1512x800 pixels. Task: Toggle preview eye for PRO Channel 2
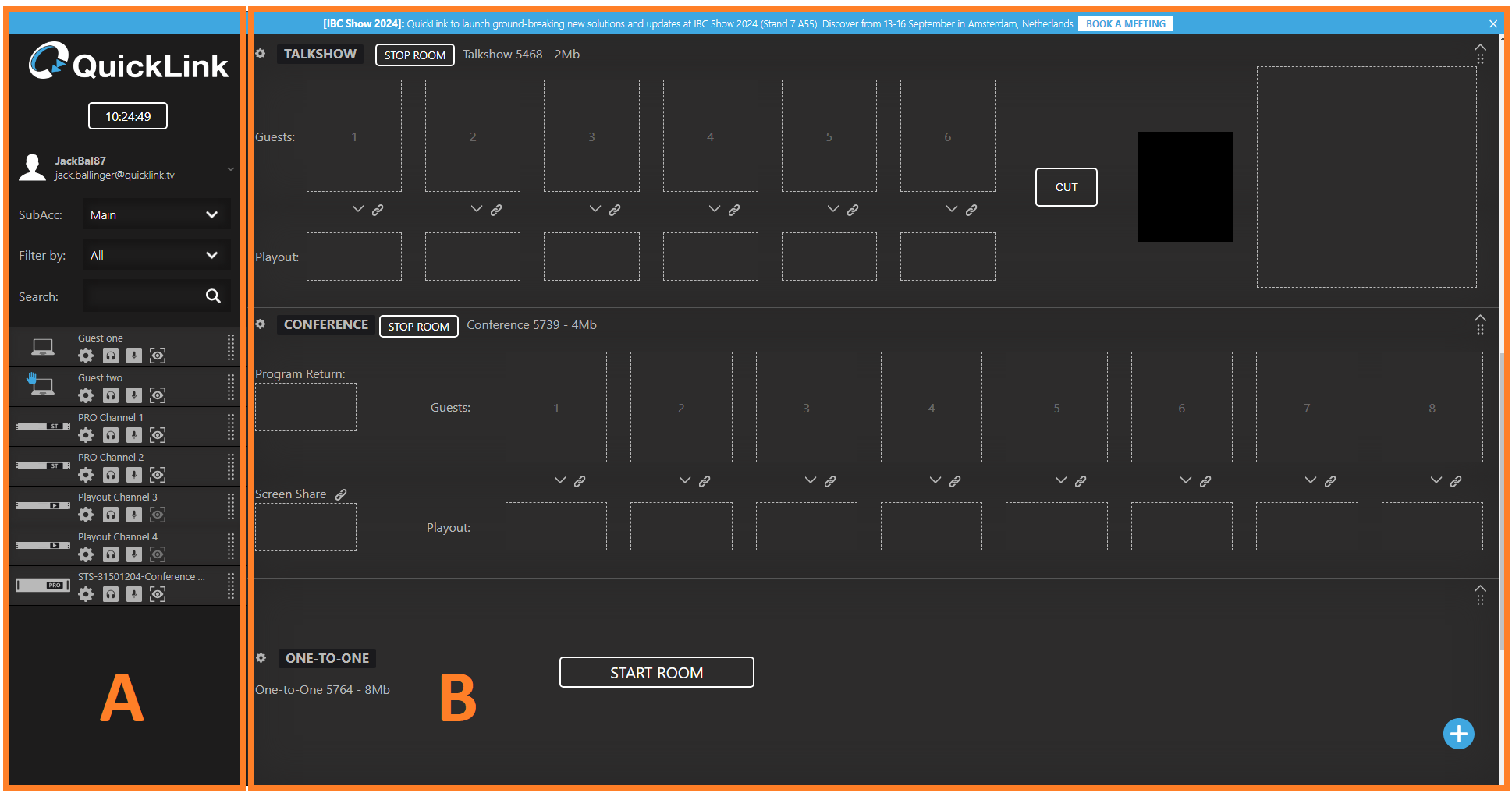[x=158, y=476]
